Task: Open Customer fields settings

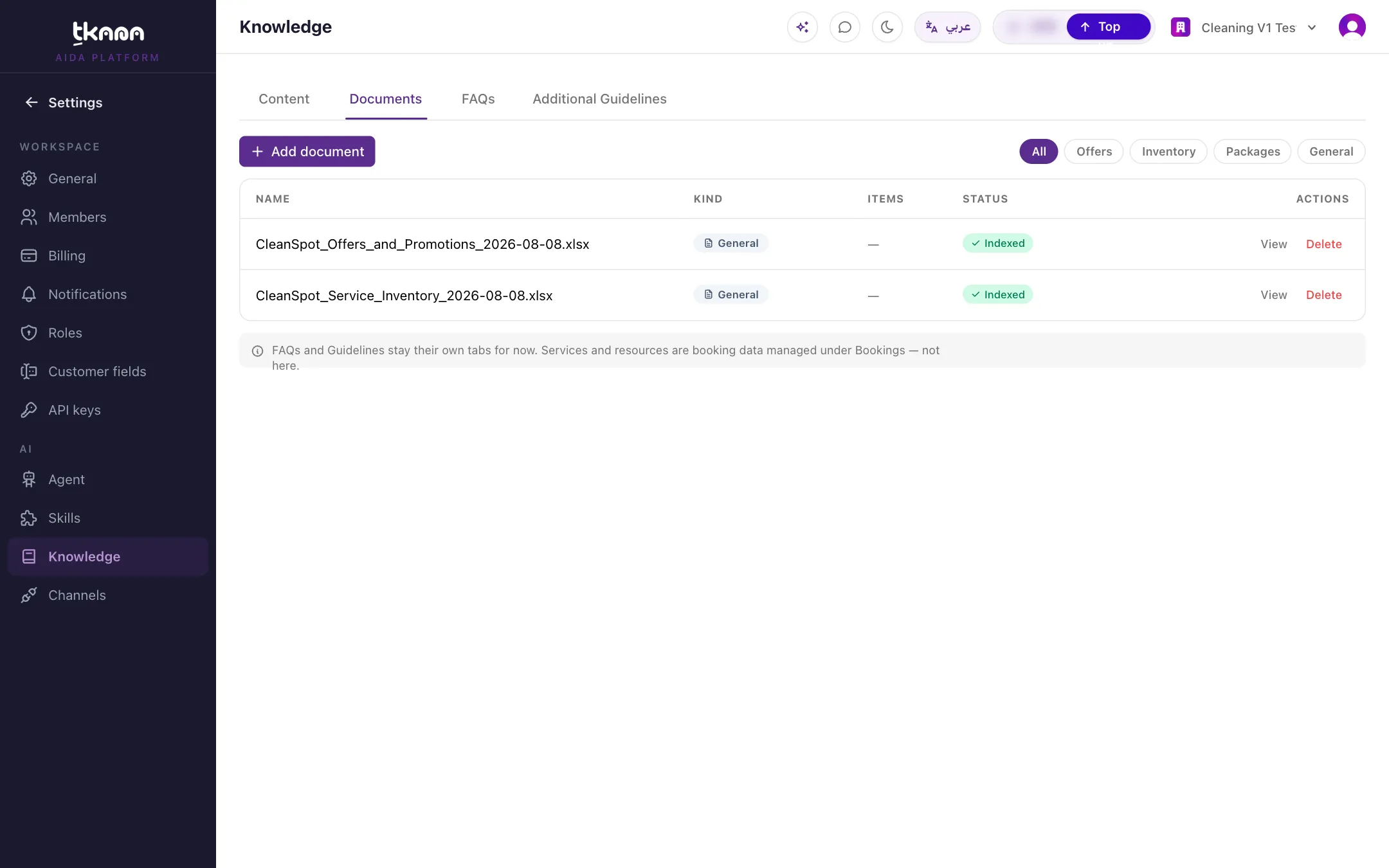Action: [108, 372]
